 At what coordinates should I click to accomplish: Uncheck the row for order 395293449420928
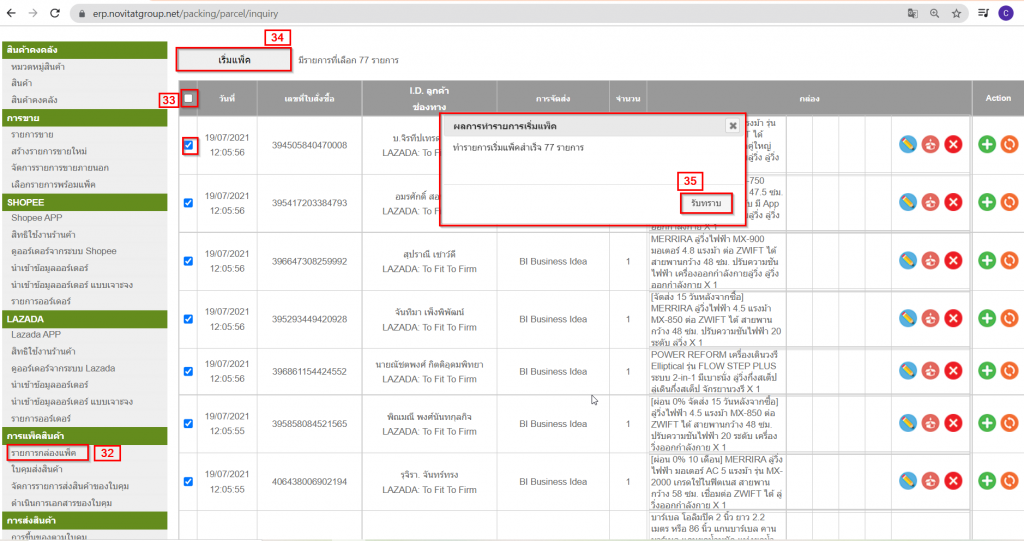point(189,319)
